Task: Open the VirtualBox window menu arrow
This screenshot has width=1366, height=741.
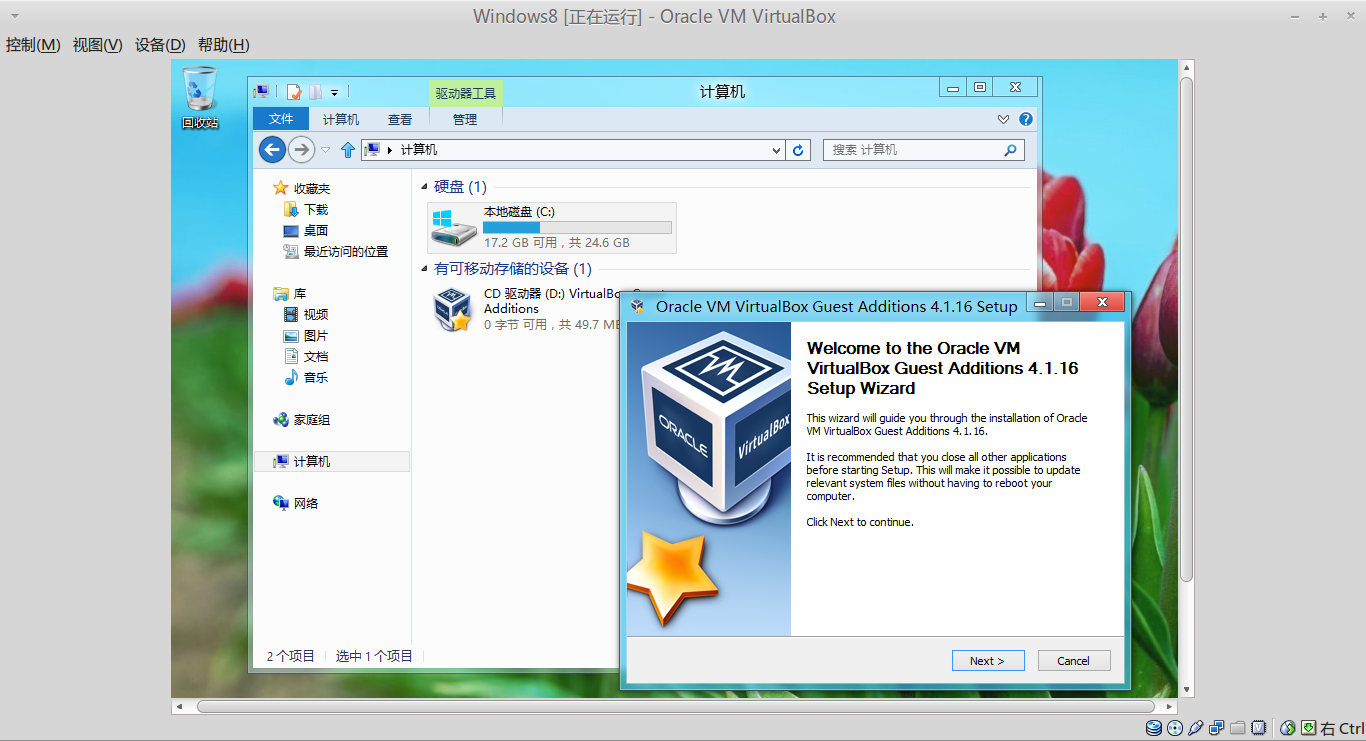Action: pyautogui.click(x=14, y=16)
